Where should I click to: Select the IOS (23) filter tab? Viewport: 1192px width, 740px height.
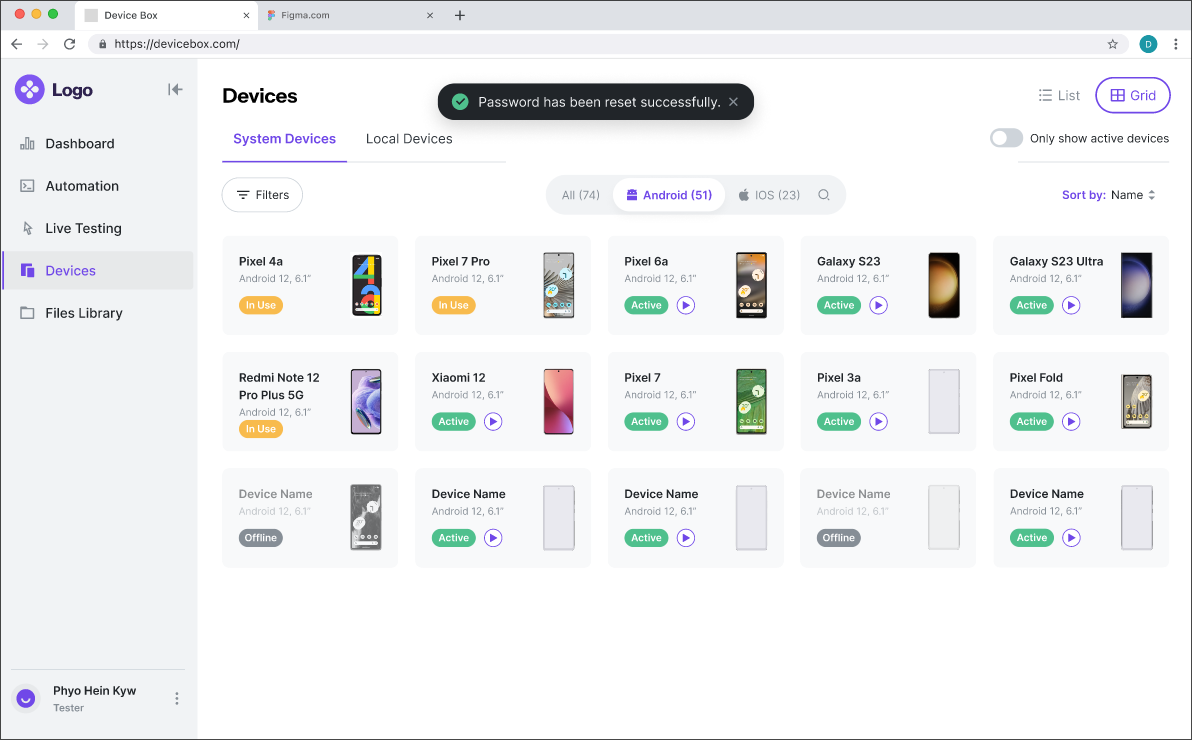(x=769, y=195)
